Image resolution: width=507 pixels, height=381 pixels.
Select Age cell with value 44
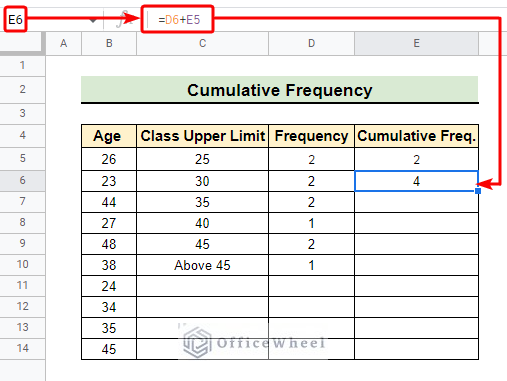coord(109,202)
